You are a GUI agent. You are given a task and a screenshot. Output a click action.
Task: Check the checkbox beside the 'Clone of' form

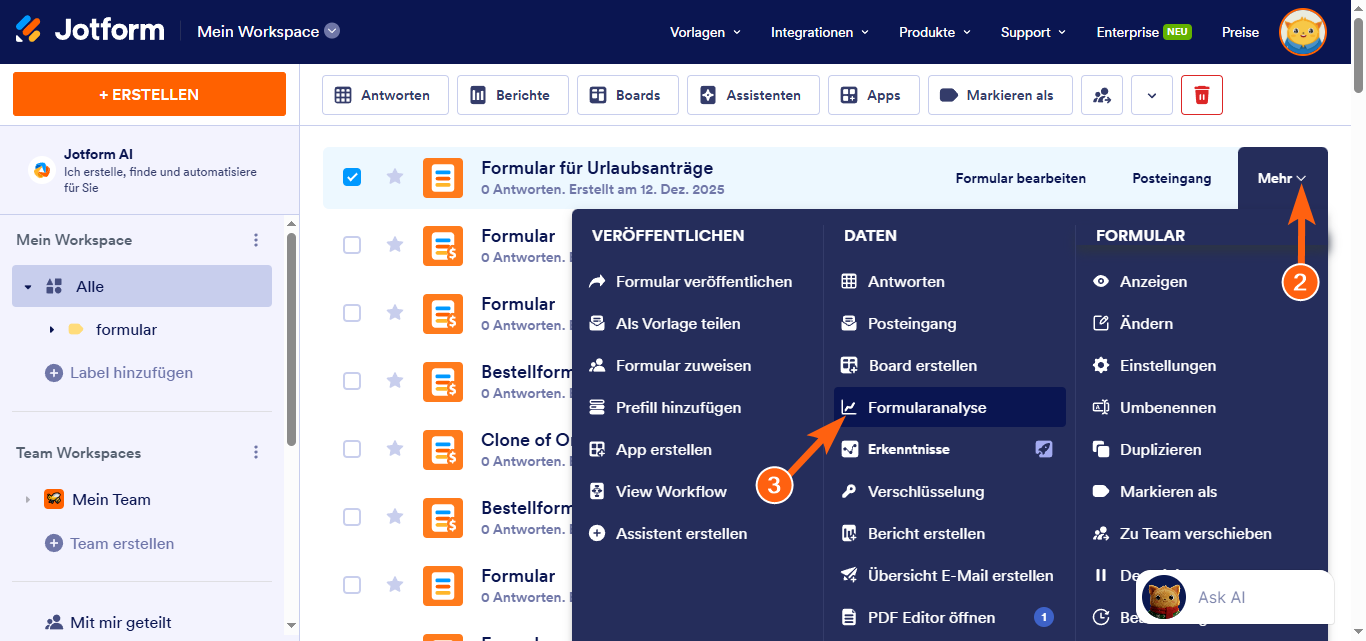pos(352,449)
